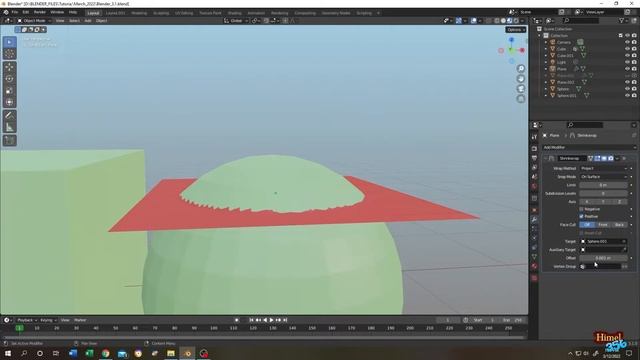Click the Offset value field
This screenshot has height=360, width=640.
coord(604,258)
